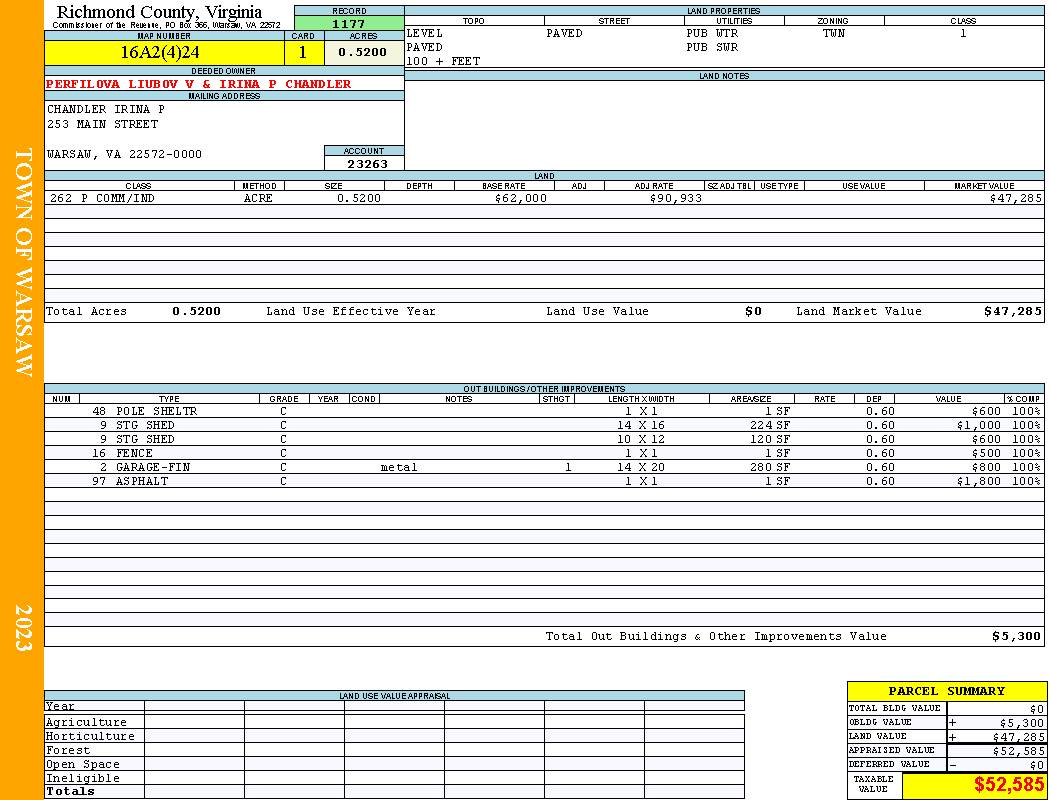Click Forest row label

67,751
